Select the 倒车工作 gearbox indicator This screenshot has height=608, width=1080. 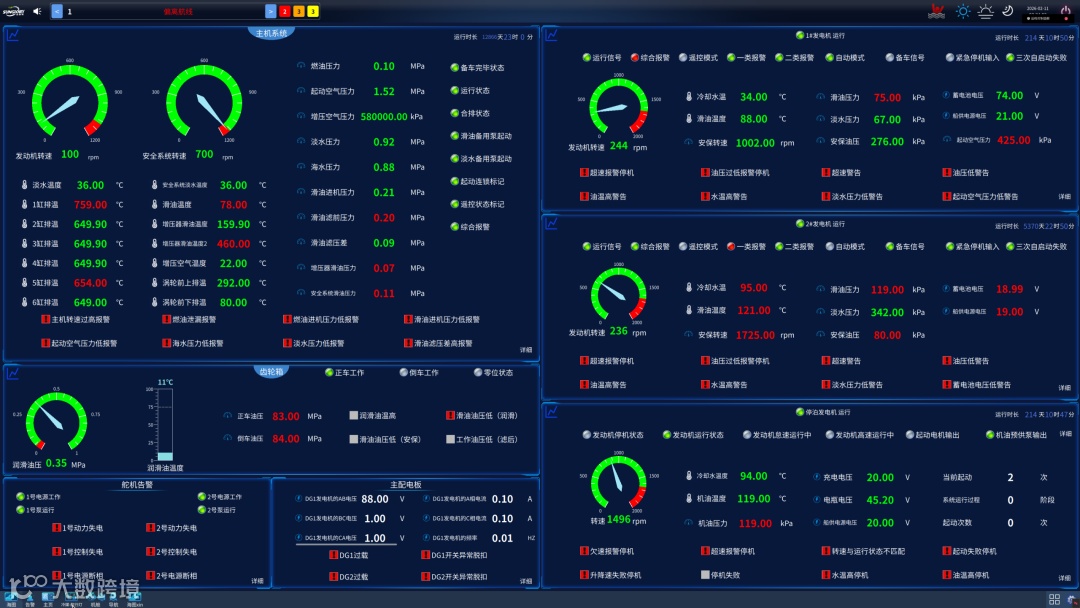coord(420,373)
